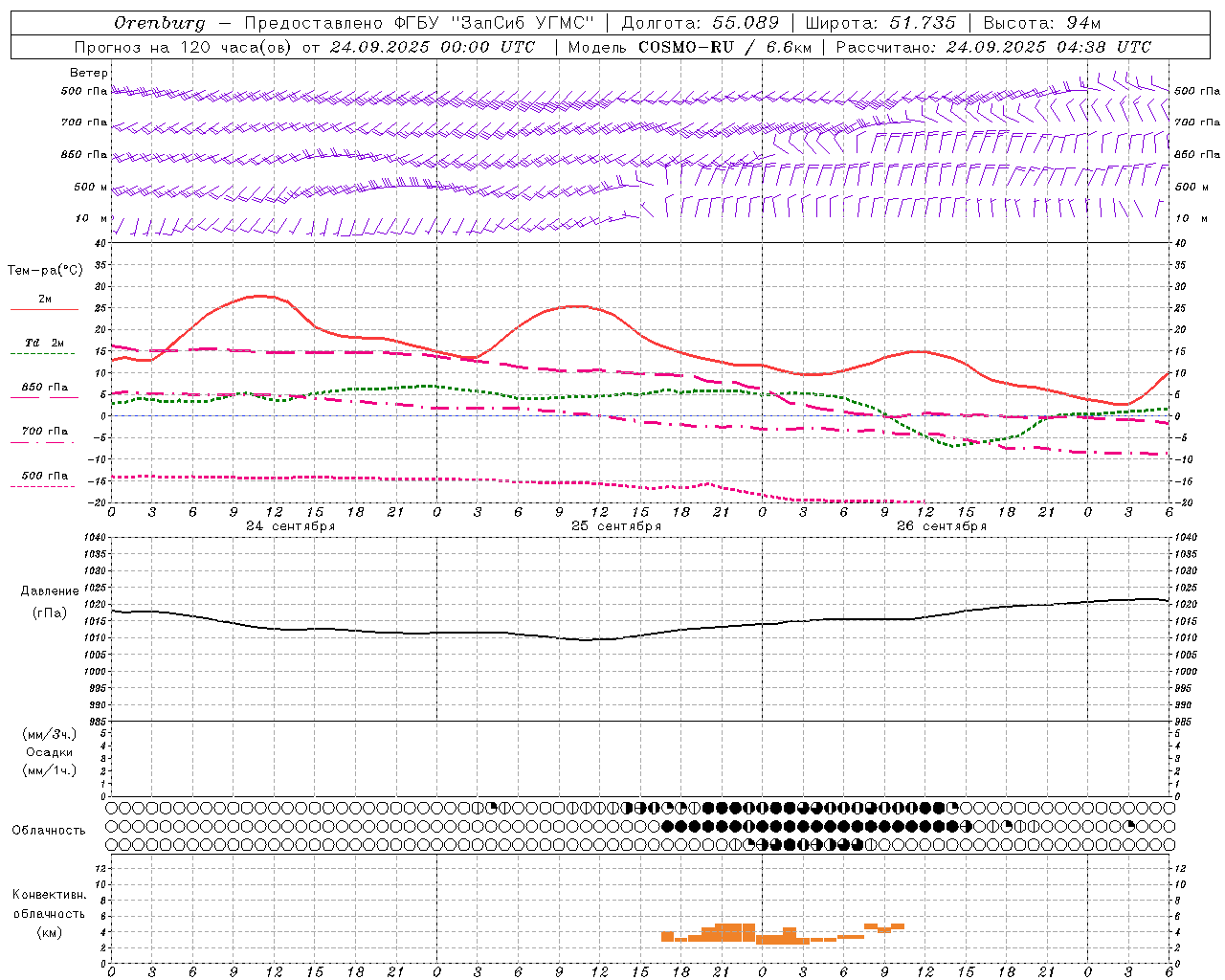Click the 'Высота: 94м' header field

click(1042, 23)
